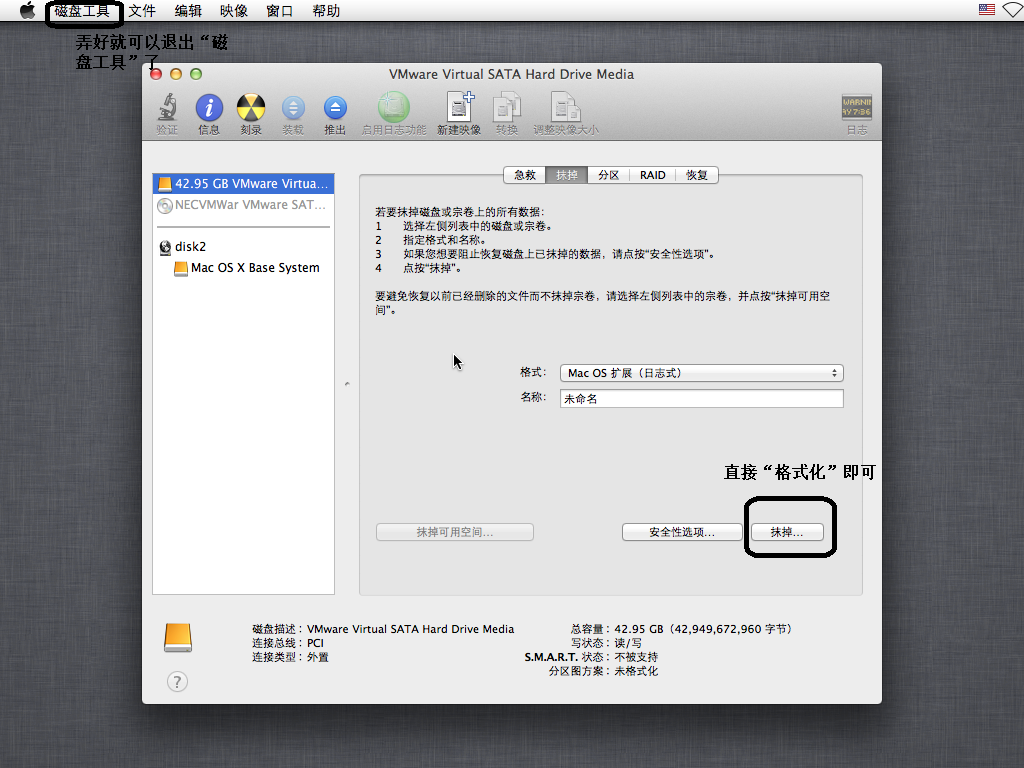Open the Apple menu

pos(27,10)
